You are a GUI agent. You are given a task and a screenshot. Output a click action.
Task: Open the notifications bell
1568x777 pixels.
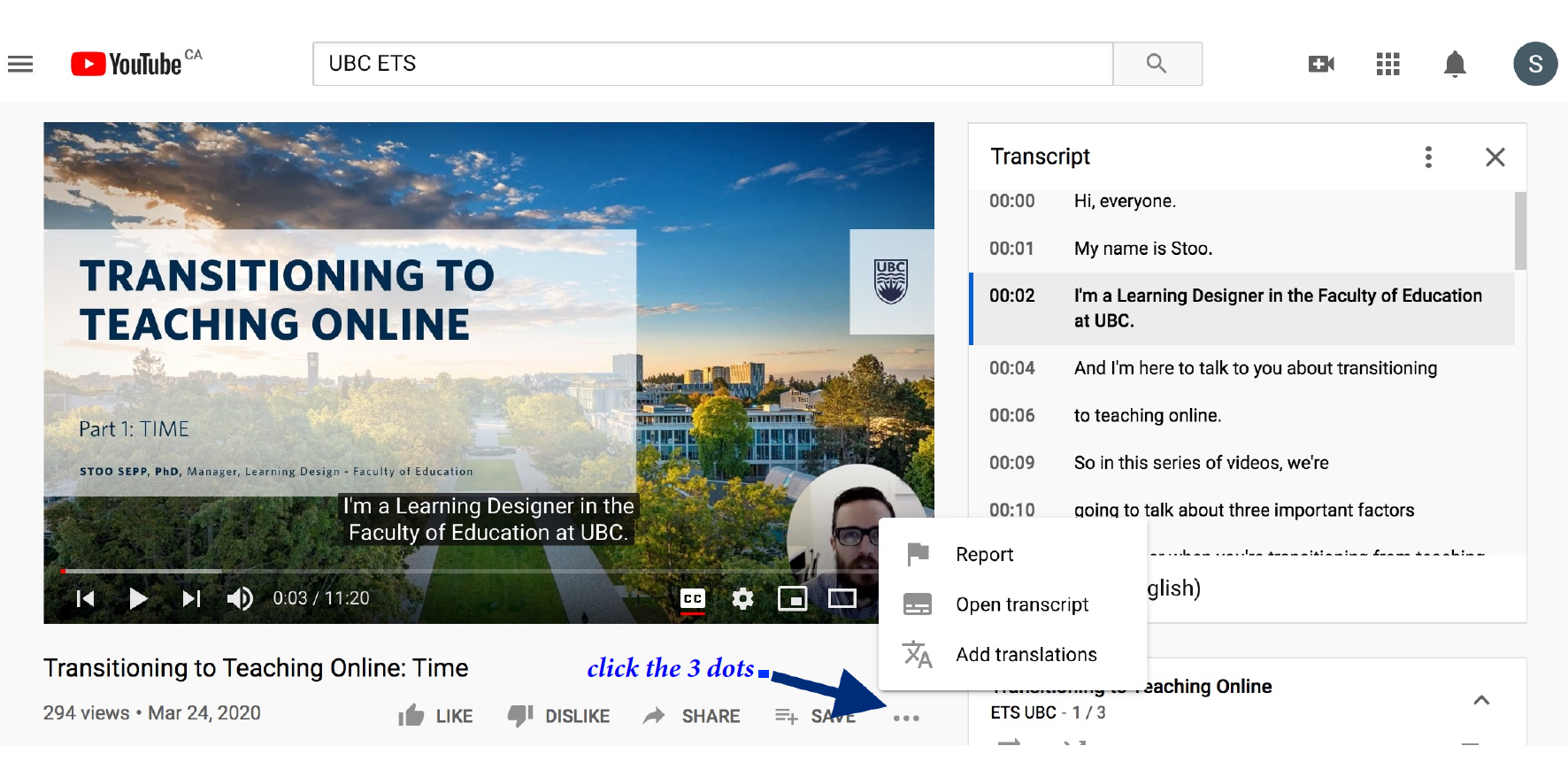[1455, 64]
